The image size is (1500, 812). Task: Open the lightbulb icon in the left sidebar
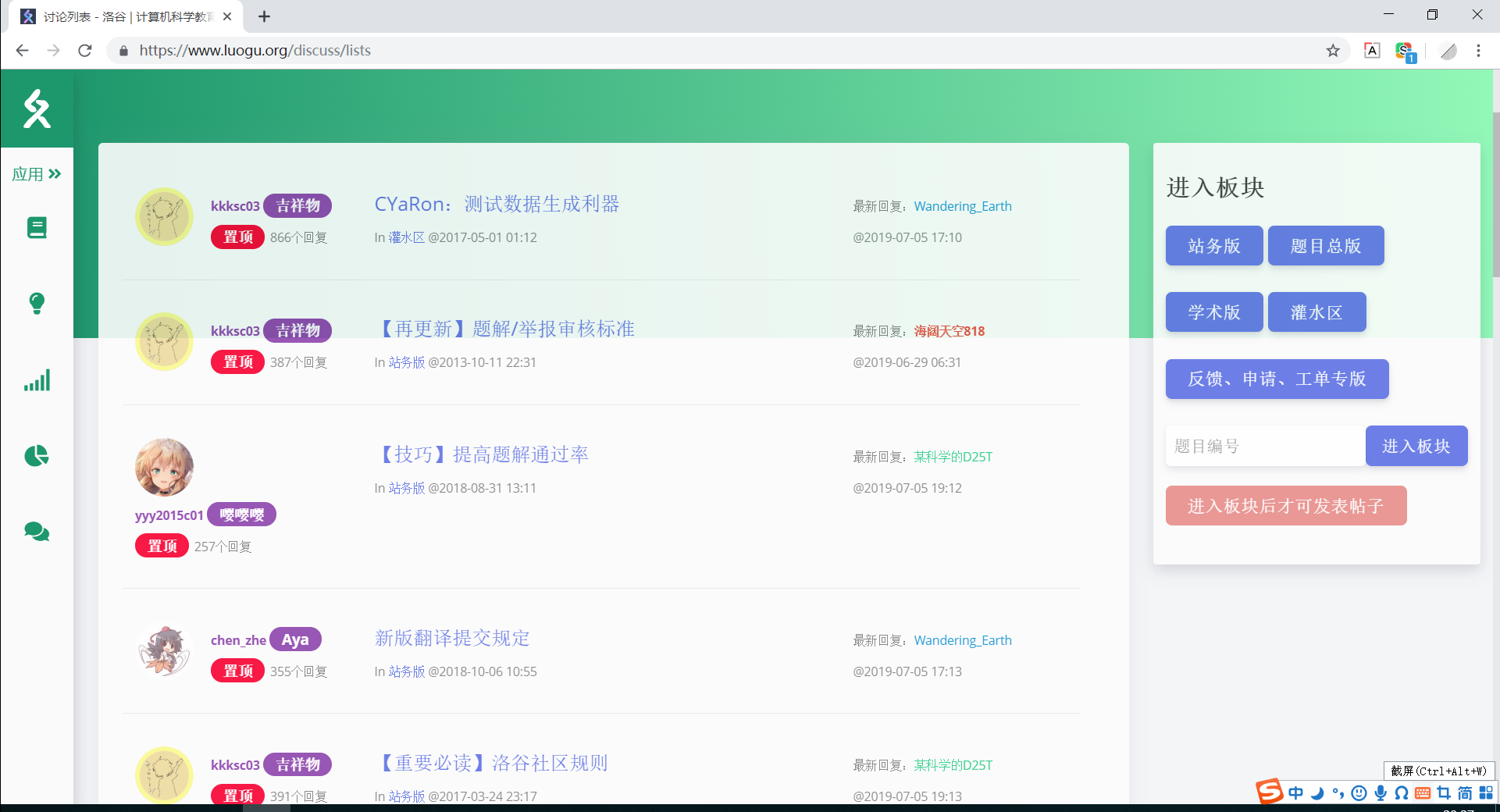pyautogui.click(x=37, y=303)
